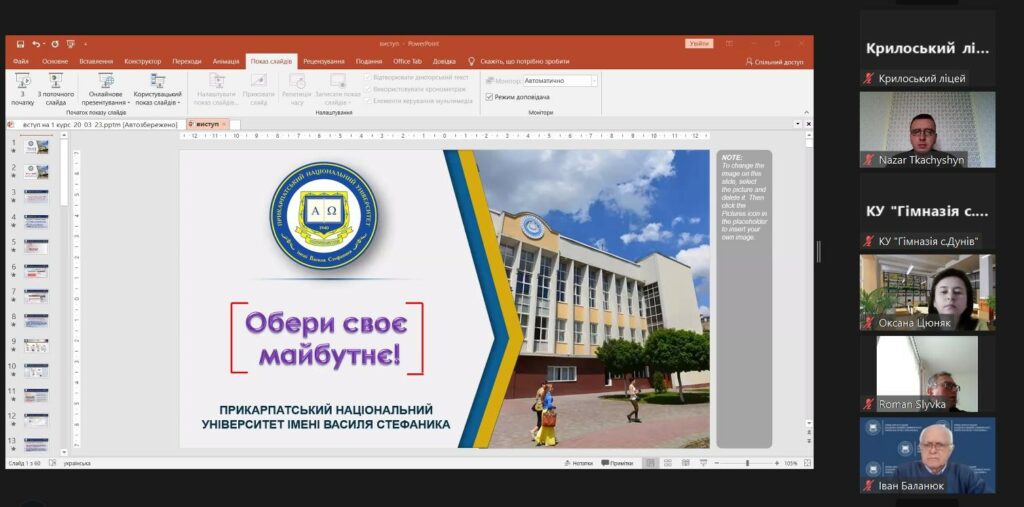Switch to Reading view icon
Image resolution: width=1024 pixels, height=507 pixels.
[686, 463]
